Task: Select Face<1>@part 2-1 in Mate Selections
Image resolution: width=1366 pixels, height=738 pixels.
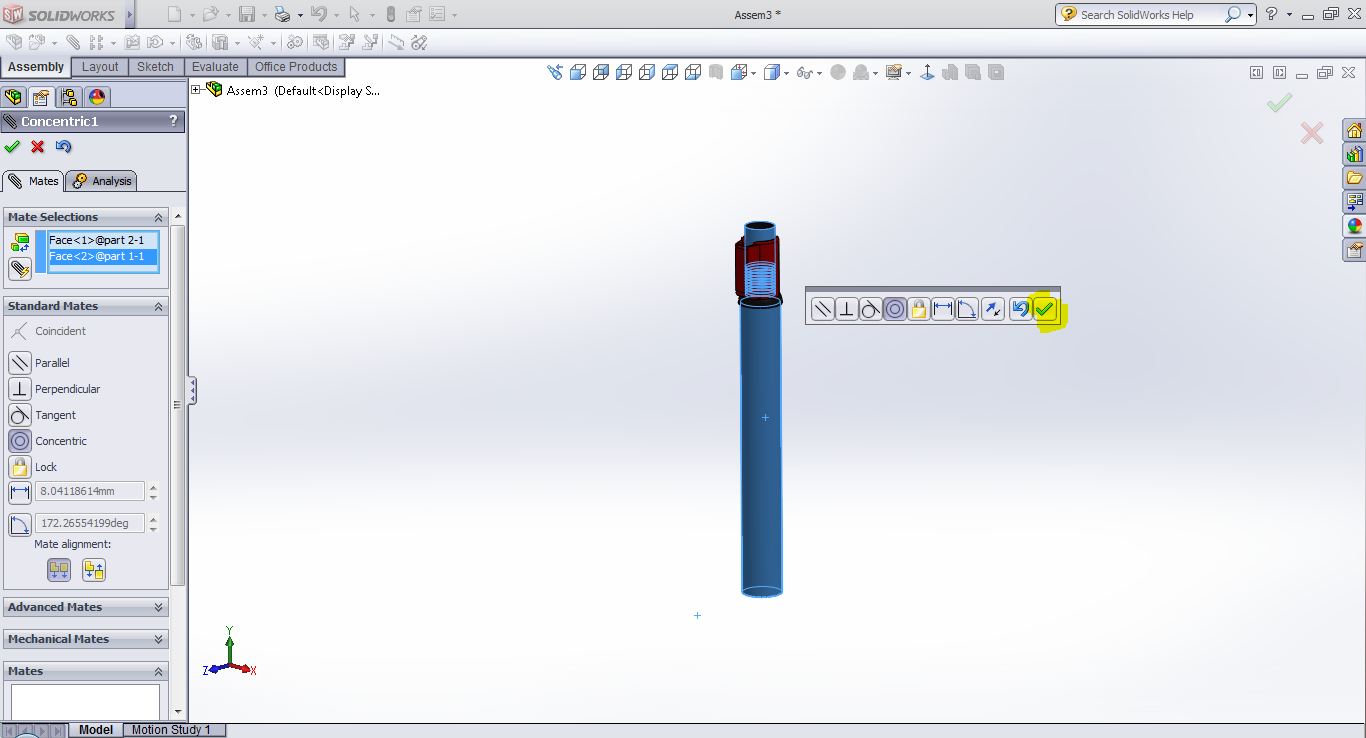Action: [96, 240]
